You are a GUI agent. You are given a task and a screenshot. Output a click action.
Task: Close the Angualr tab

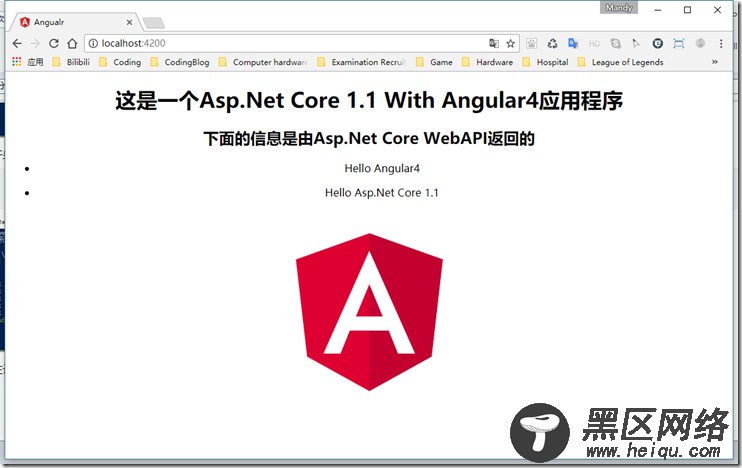[x=129, y=22]
